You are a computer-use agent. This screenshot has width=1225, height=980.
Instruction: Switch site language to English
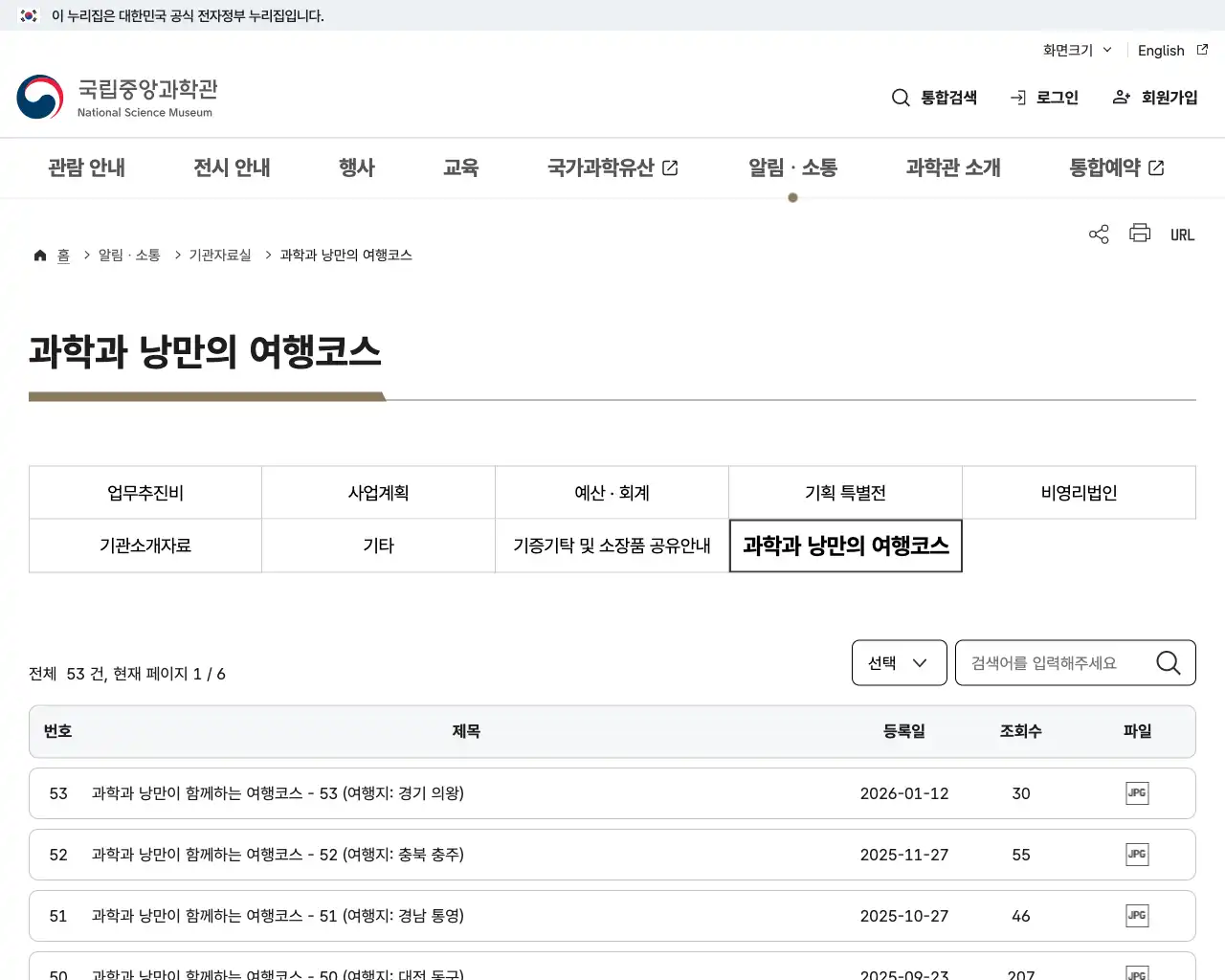(x=1161, y=50)
